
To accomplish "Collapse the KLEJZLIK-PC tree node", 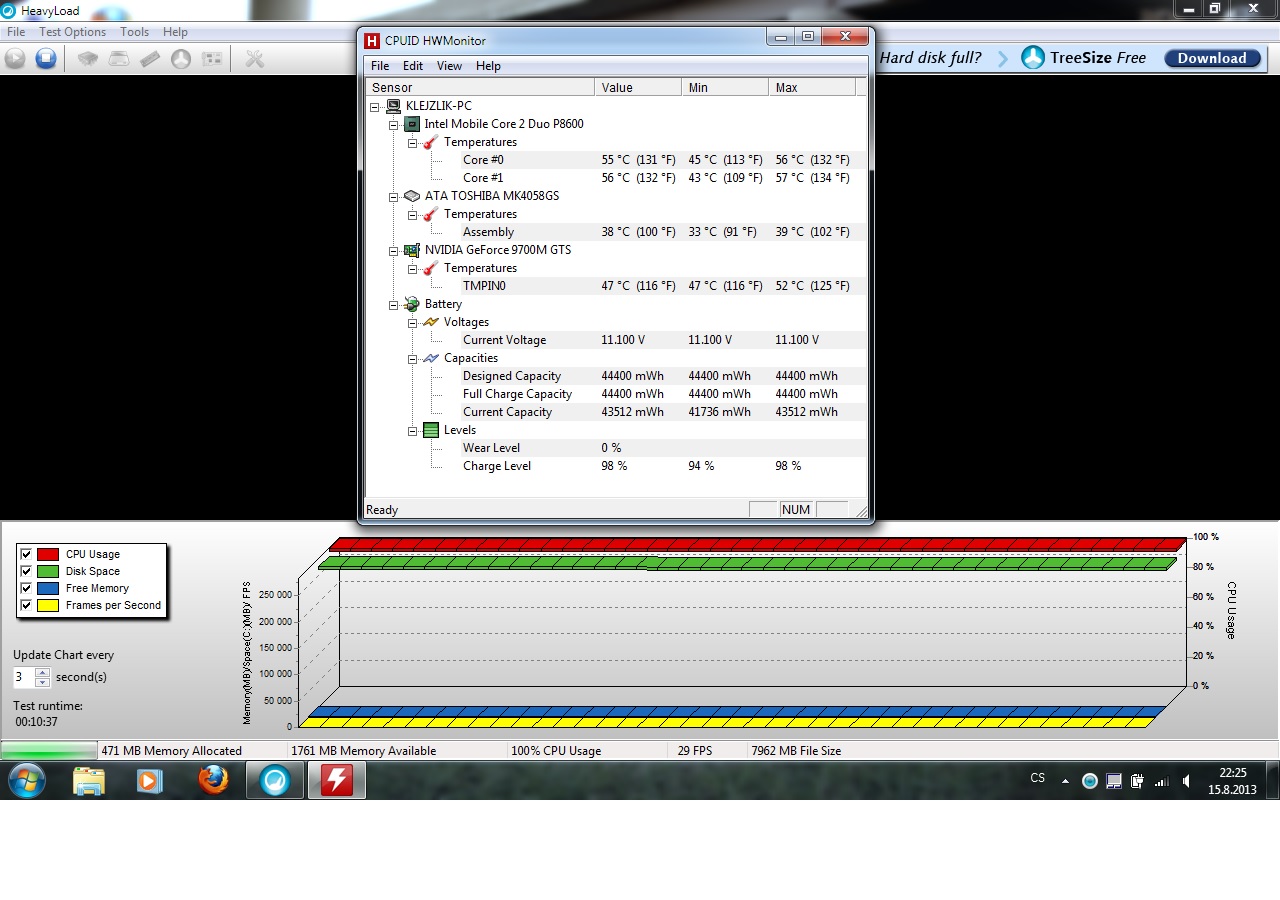I will point(375,106).
